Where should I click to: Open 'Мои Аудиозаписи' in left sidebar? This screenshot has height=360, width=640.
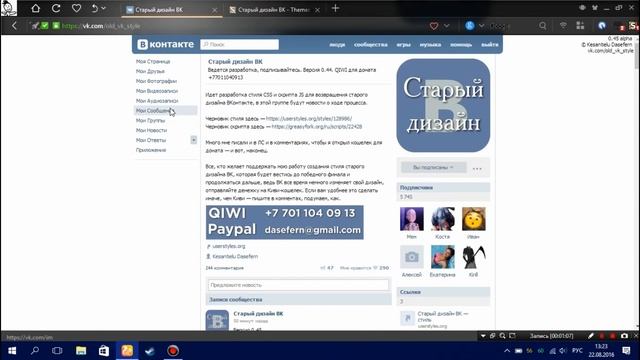(x=157, y=100)
